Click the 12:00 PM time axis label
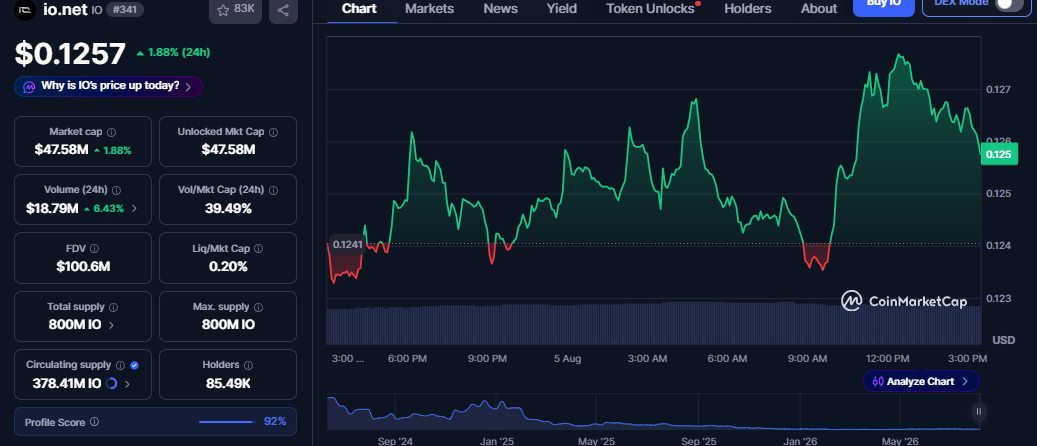The width and height of the screenshot is (1037, 446). 888,358
